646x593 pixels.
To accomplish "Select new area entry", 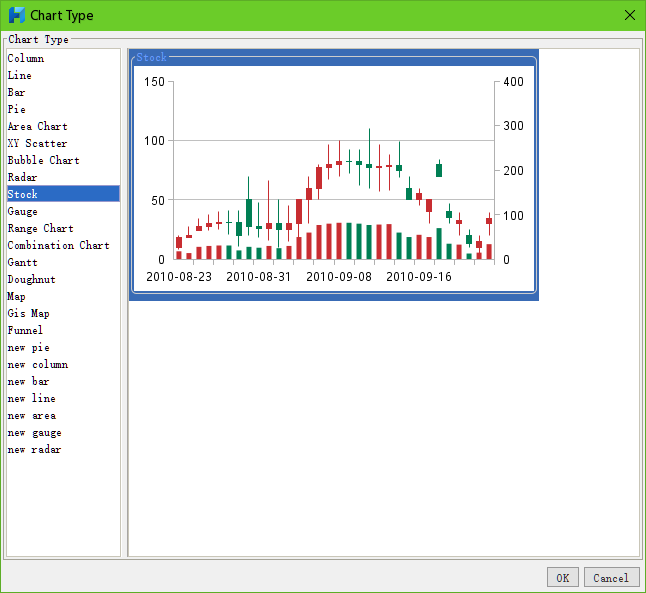I will [63, 416].
